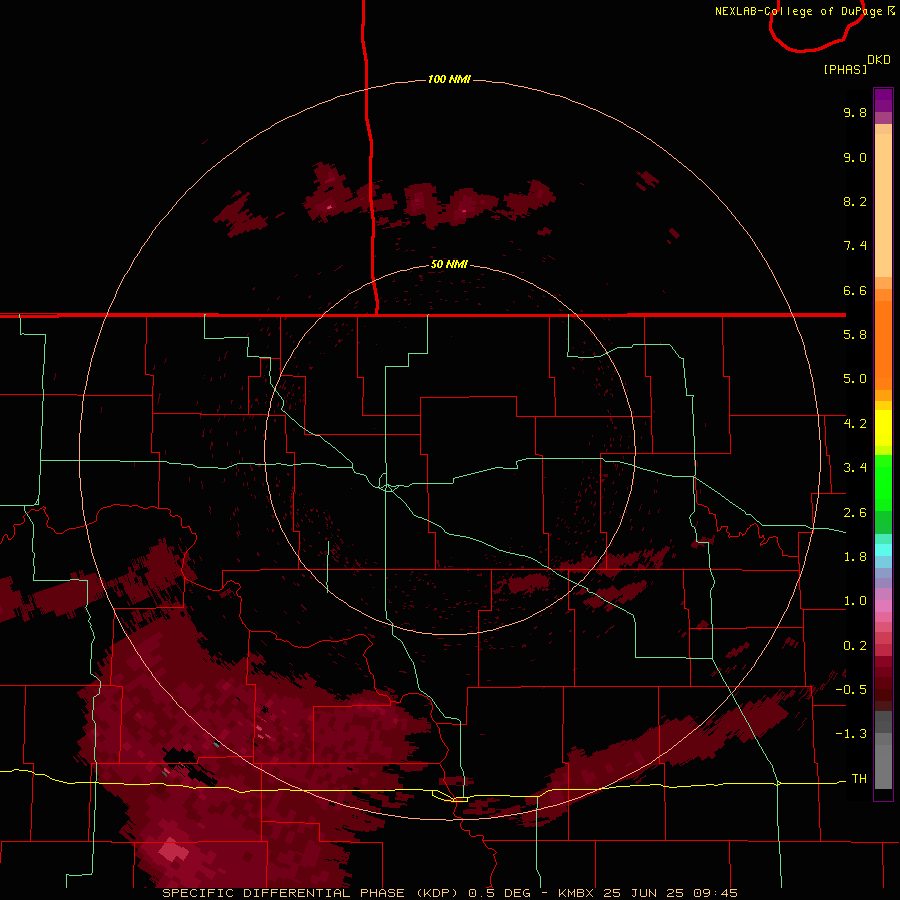
Task: Click the 6.6 value on color scale
Action: (855, 290)
